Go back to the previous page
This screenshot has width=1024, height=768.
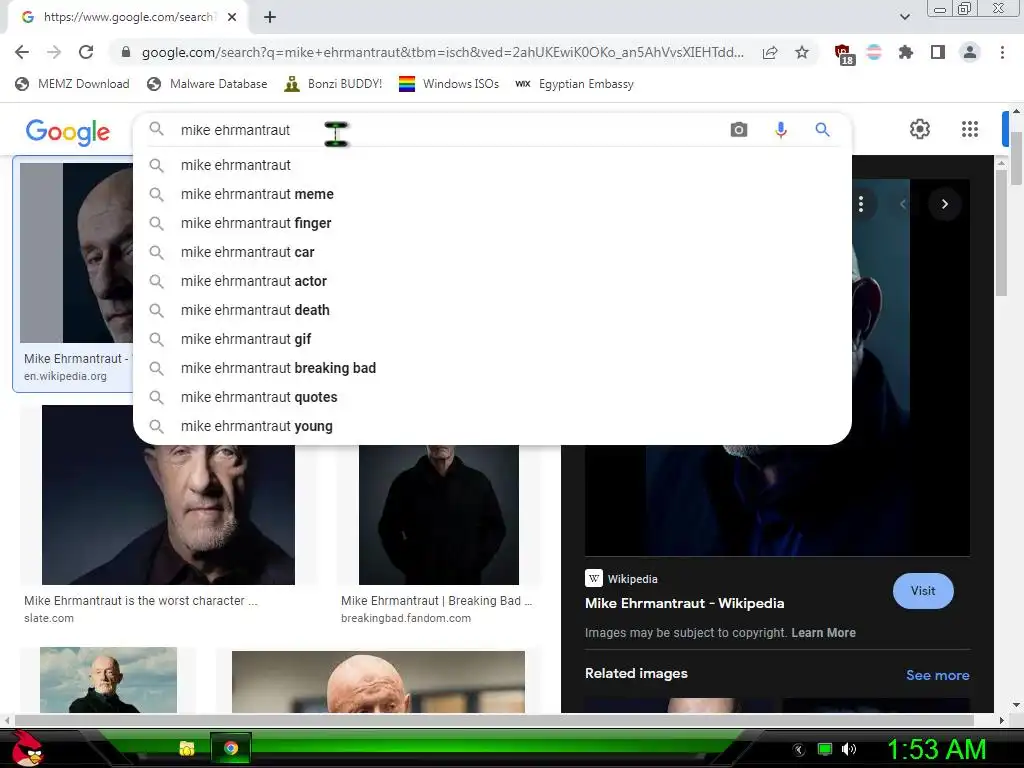[x=22, y=52]
